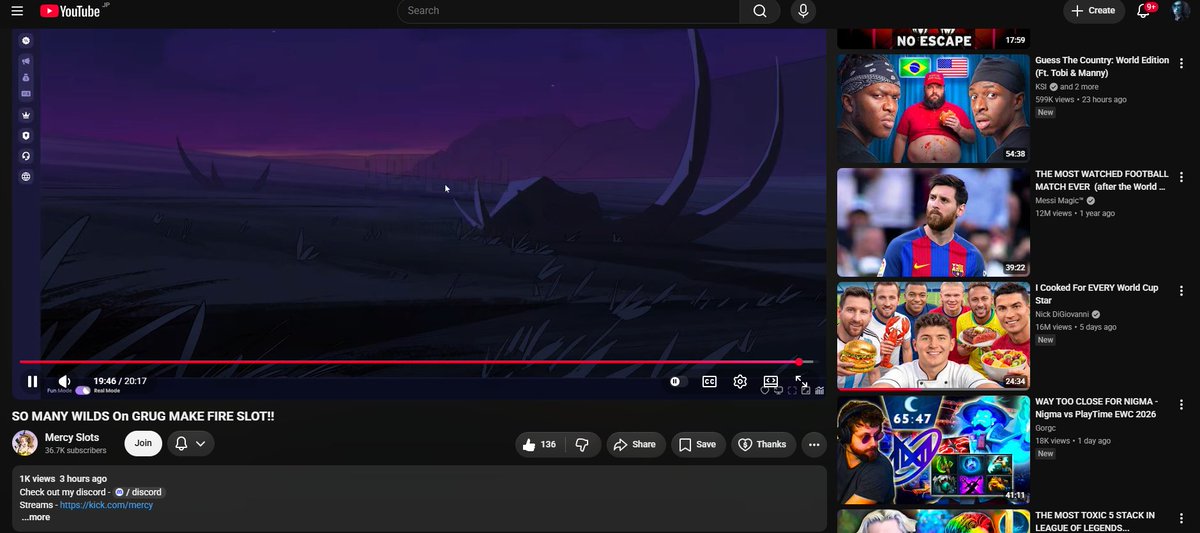Click 'THE MOST TOXIC 5 STACK' title

(x=1095, y=521)
